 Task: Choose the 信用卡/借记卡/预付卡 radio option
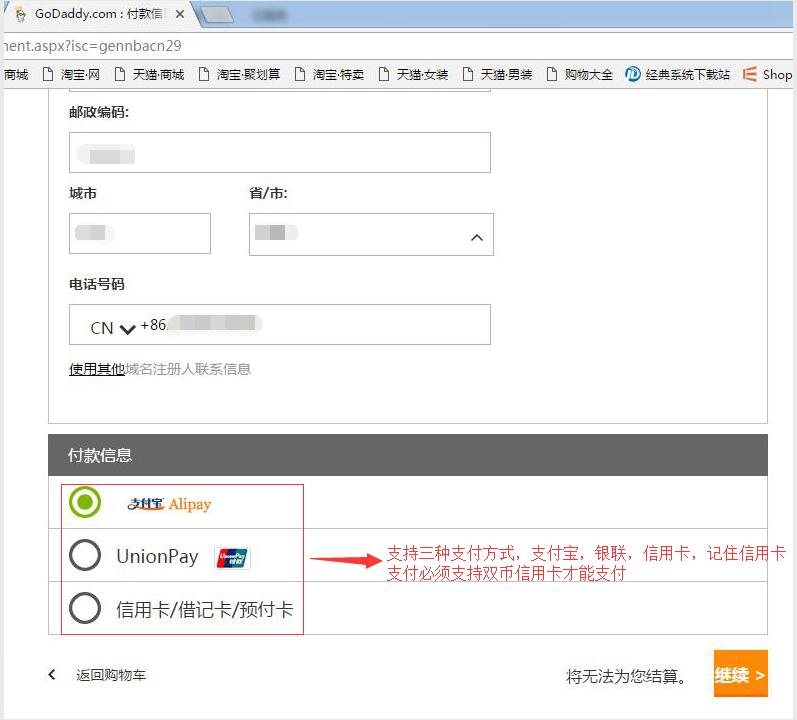click(85, 608)
